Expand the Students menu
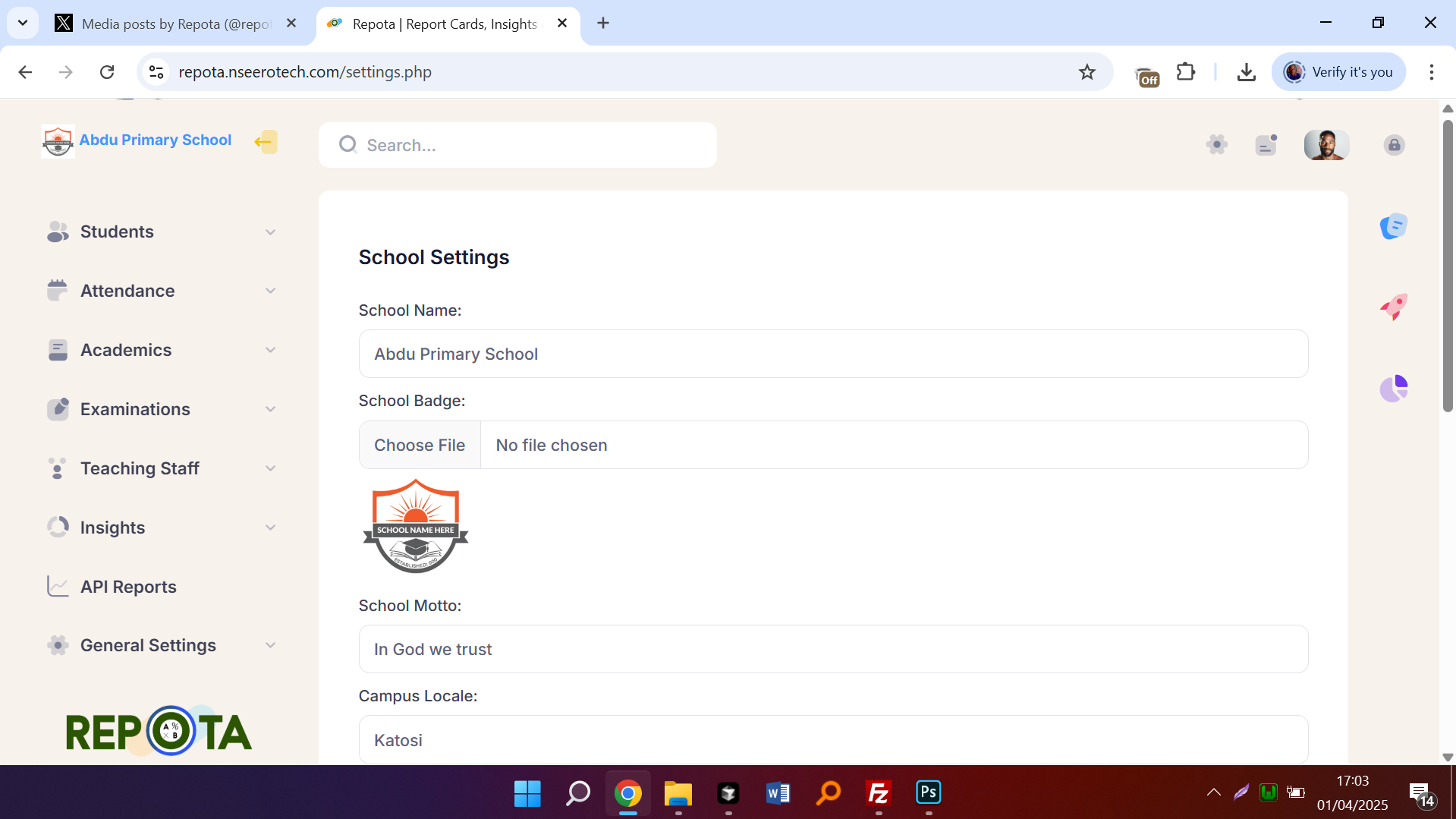 (x=161, y=232)
